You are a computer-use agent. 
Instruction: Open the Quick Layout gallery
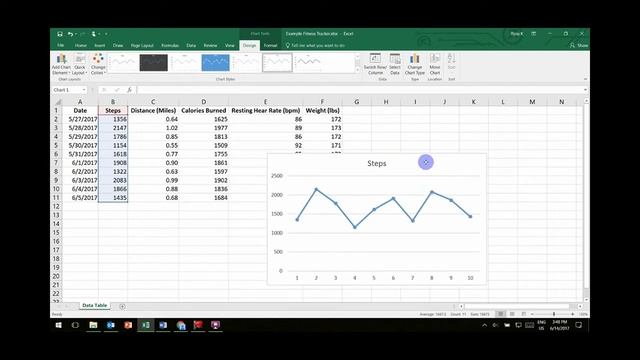[80, 64]
